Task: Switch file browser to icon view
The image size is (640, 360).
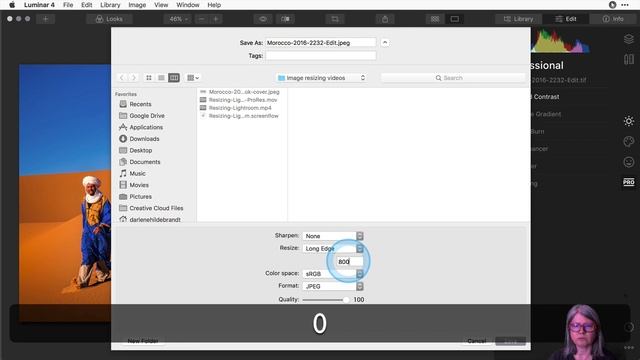Action: (149, 78)
